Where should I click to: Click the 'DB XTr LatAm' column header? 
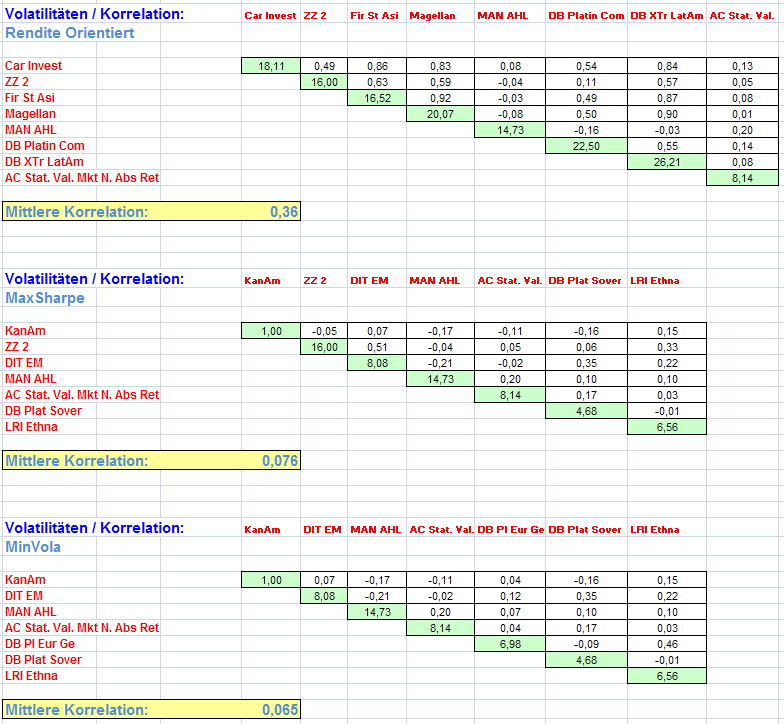coord(666,16)
